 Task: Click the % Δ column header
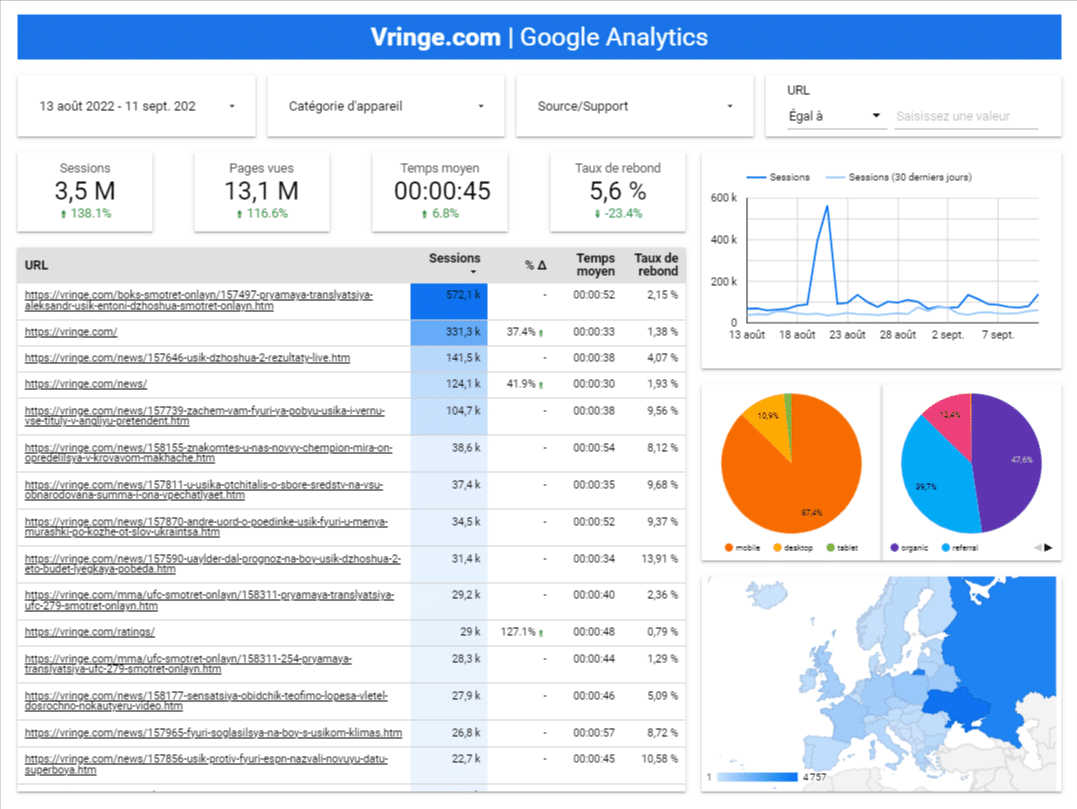click(x=536, y=265)
